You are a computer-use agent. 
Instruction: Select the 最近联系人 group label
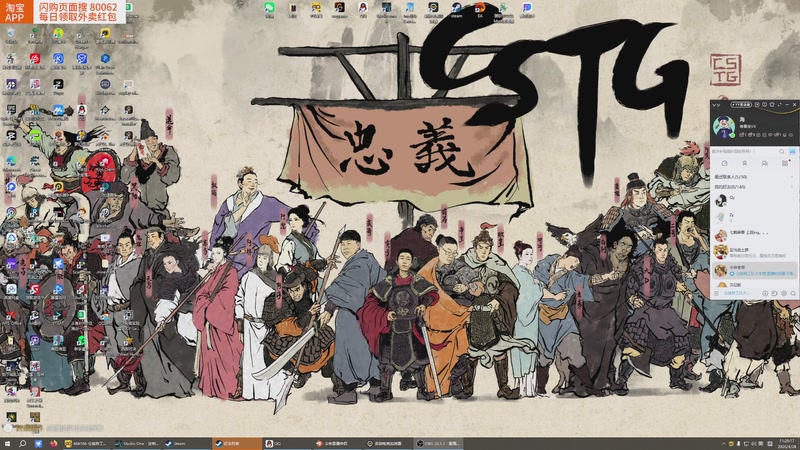(731, 177)
